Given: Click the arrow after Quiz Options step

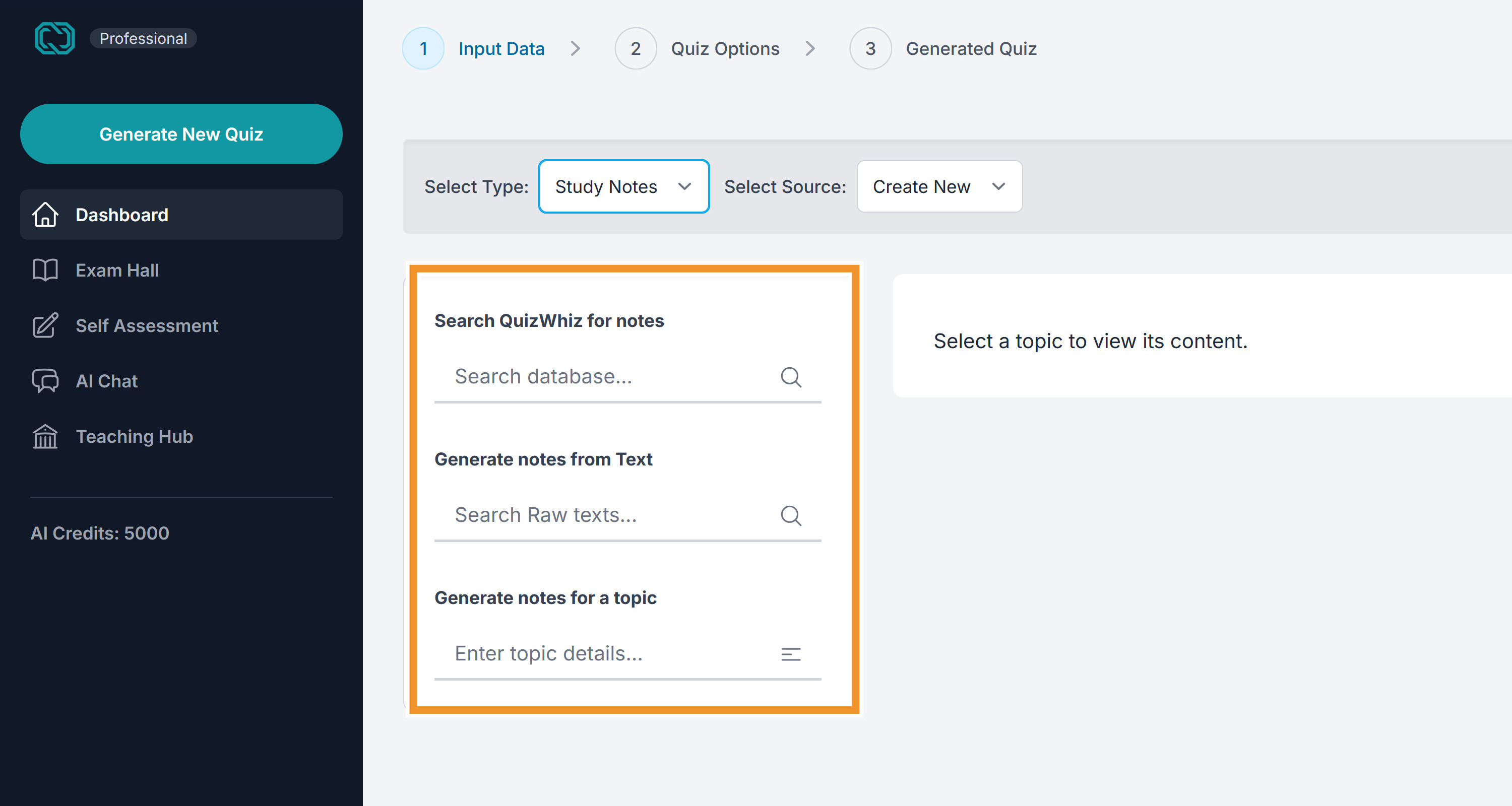Looking at the screenshot, I should (x=810, y=49).
